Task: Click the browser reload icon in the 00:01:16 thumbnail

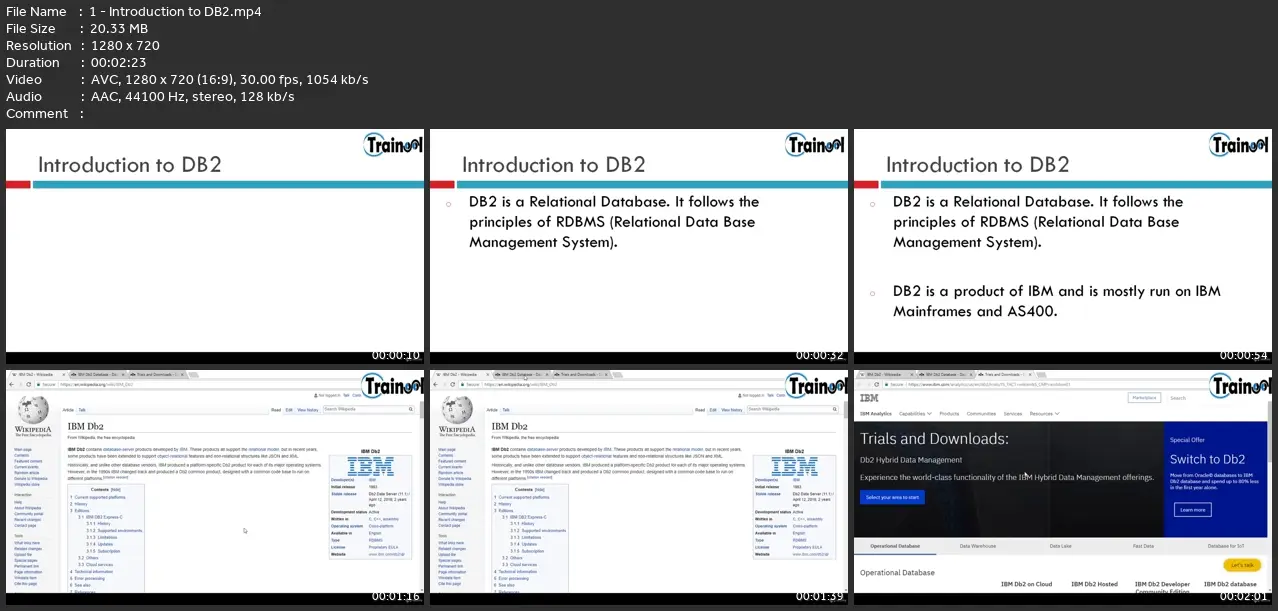Action: [x=28, y=384]
